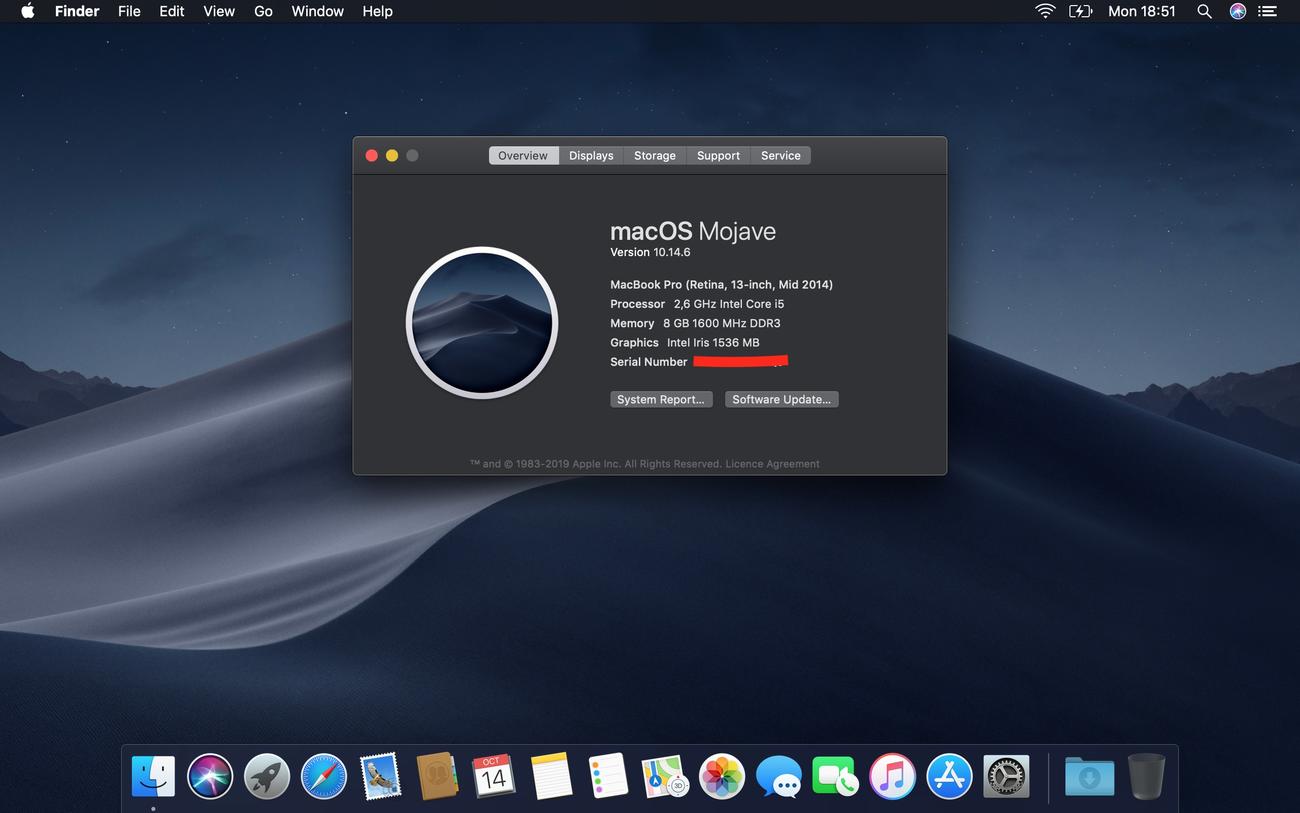Open Spotlight search magnifier
Viewport: 1300px width, 813px height.
1204,11
